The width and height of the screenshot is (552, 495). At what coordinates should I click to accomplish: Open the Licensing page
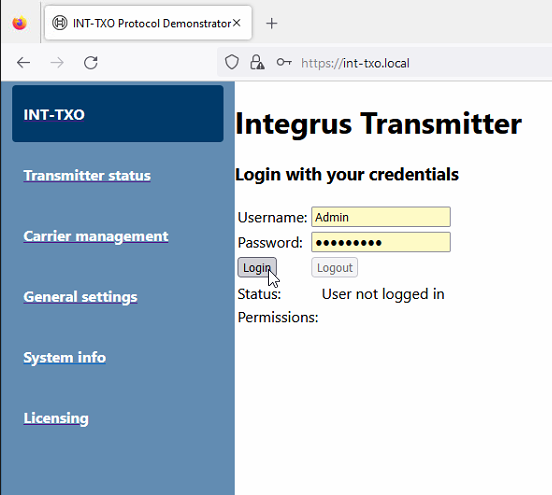tap(56, 418)
